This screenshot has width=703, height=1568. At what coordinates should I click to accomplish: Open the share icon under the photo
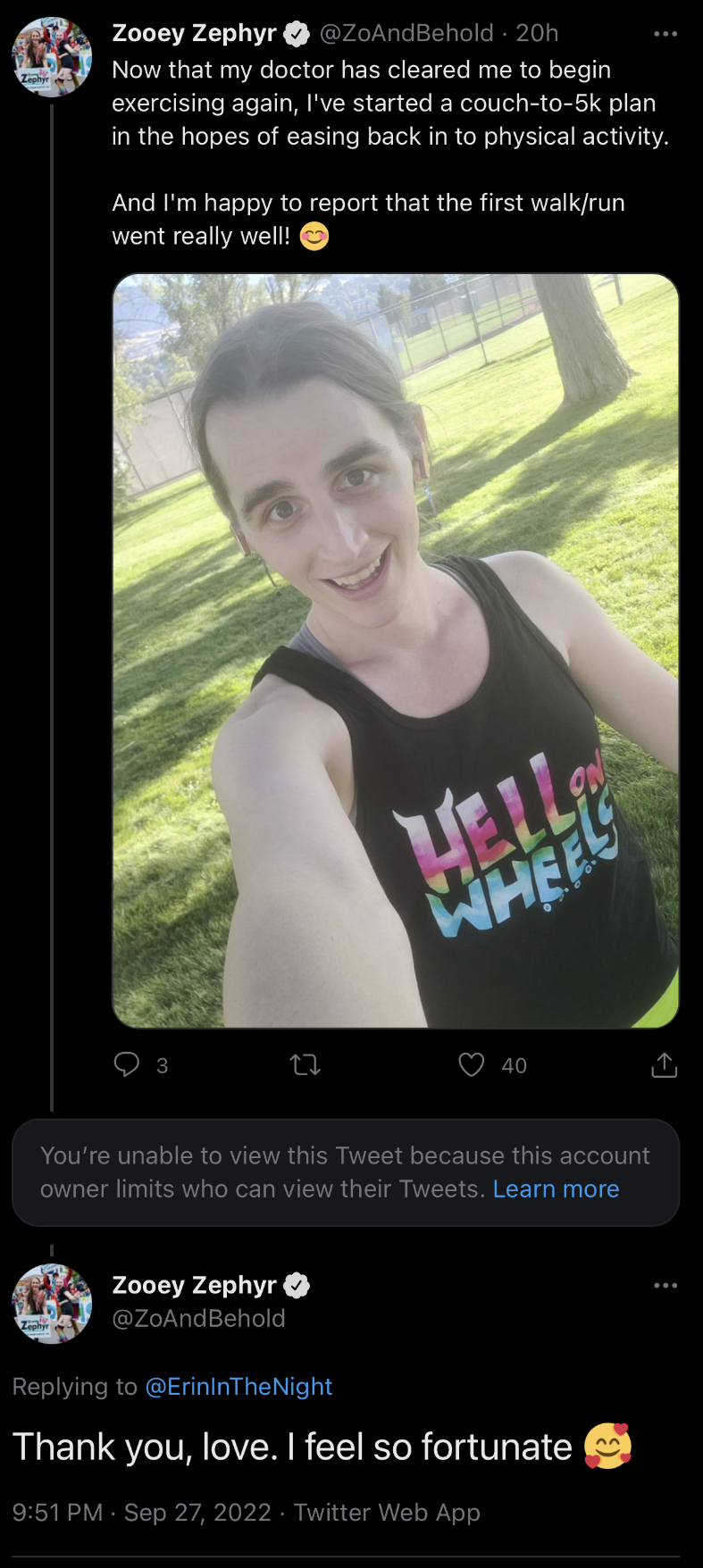pyautogui.click(x=664, y=1064)
